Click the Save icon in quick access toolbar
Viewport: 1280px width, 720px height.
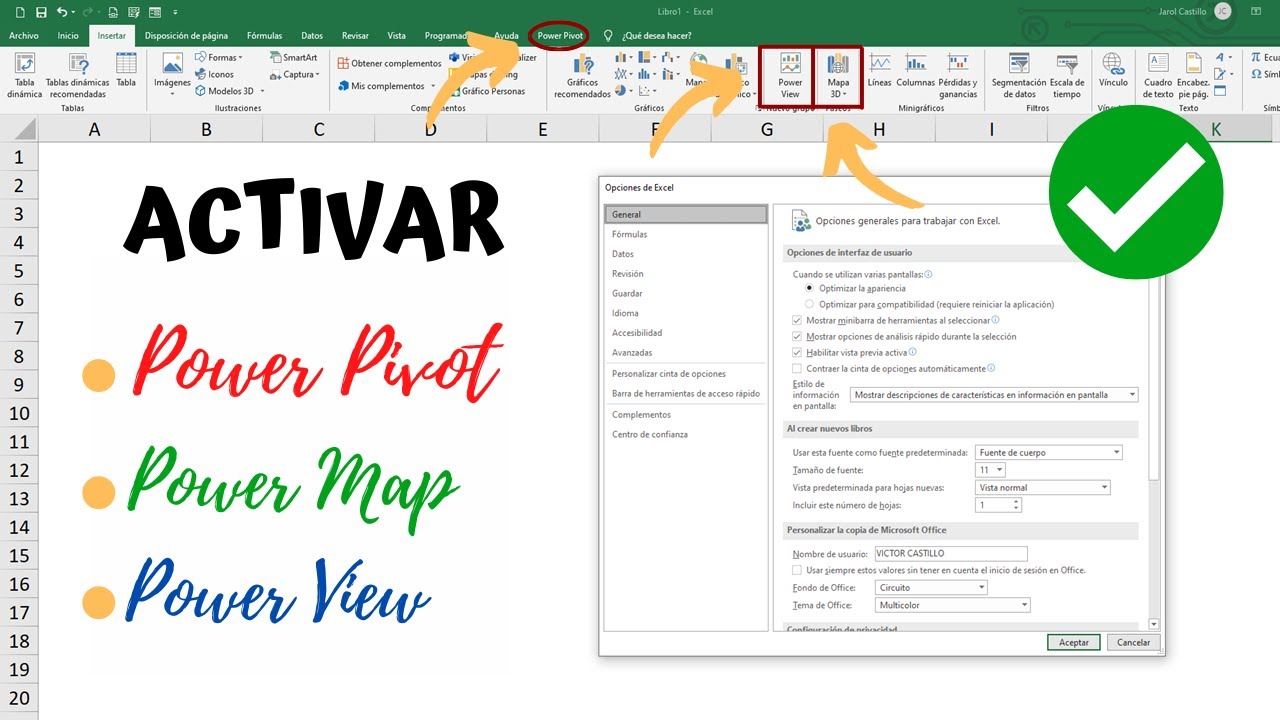[x=41, y=13]
